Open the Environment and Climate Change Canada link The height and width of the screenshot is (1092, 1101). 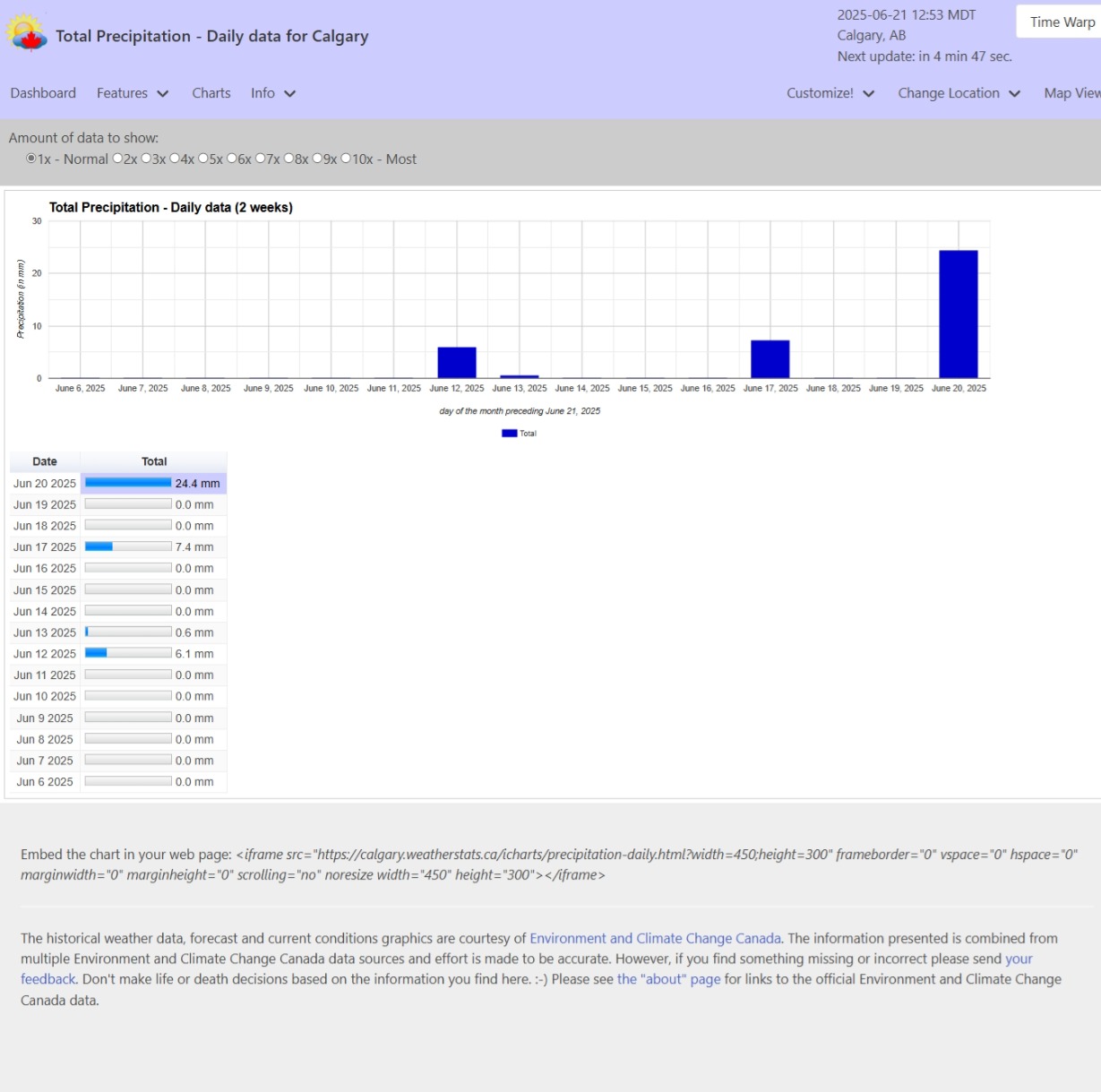[x=655, y=939]
